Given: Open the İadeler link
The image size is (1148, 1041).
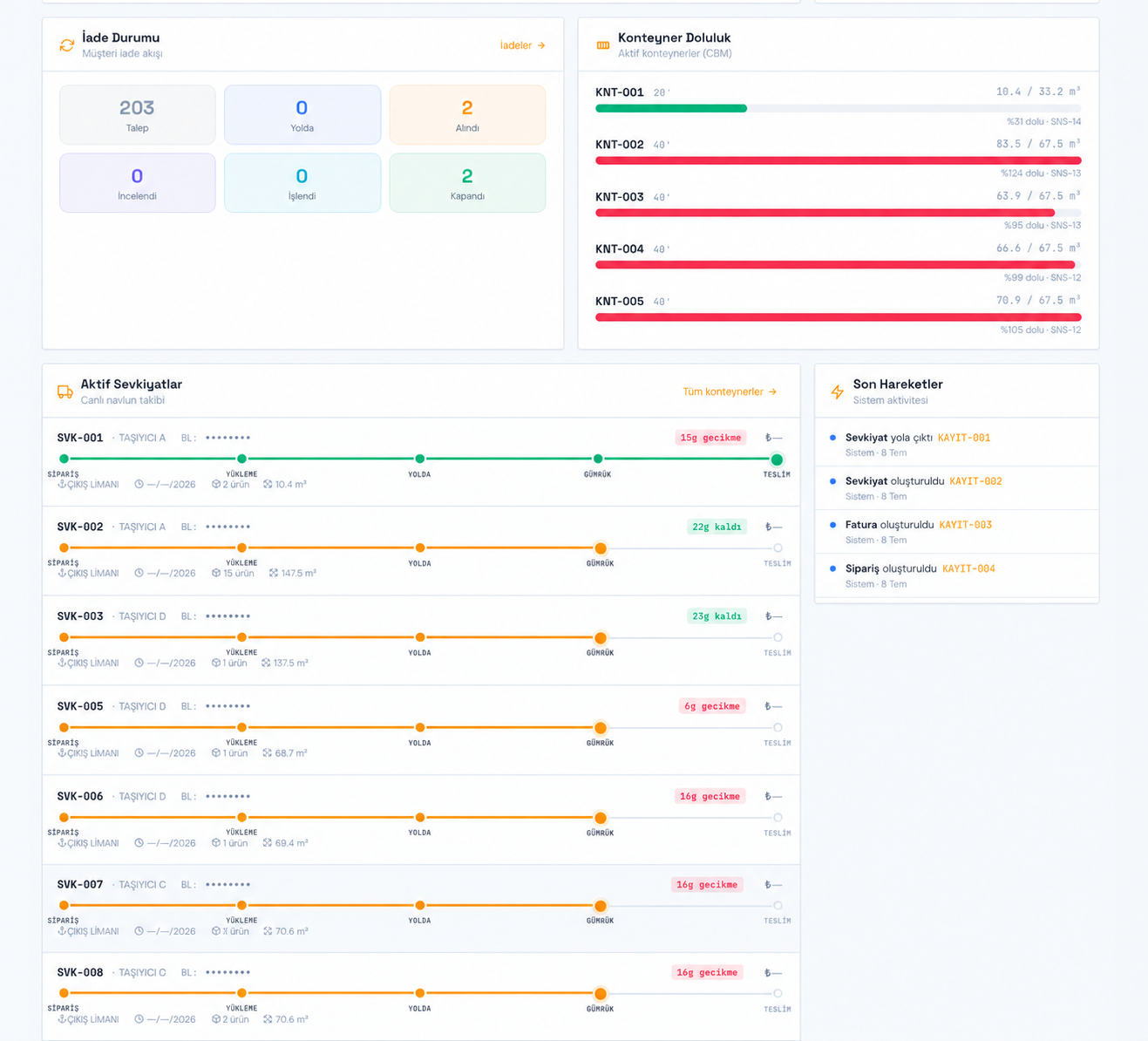Looking at the screenshot, I should click(x=523, y=45).
